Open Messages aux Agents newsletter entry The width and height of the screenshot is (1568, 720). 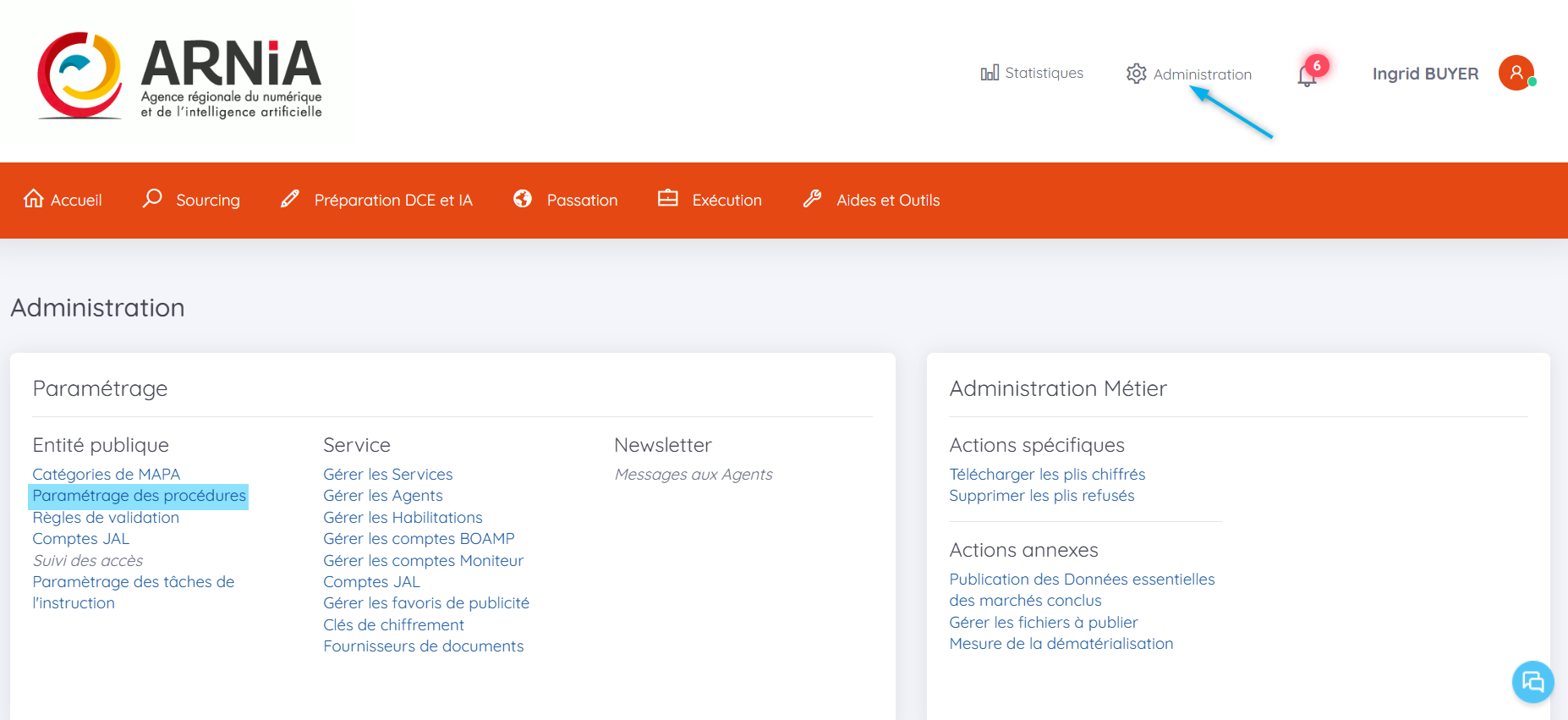tap(694, 475)
